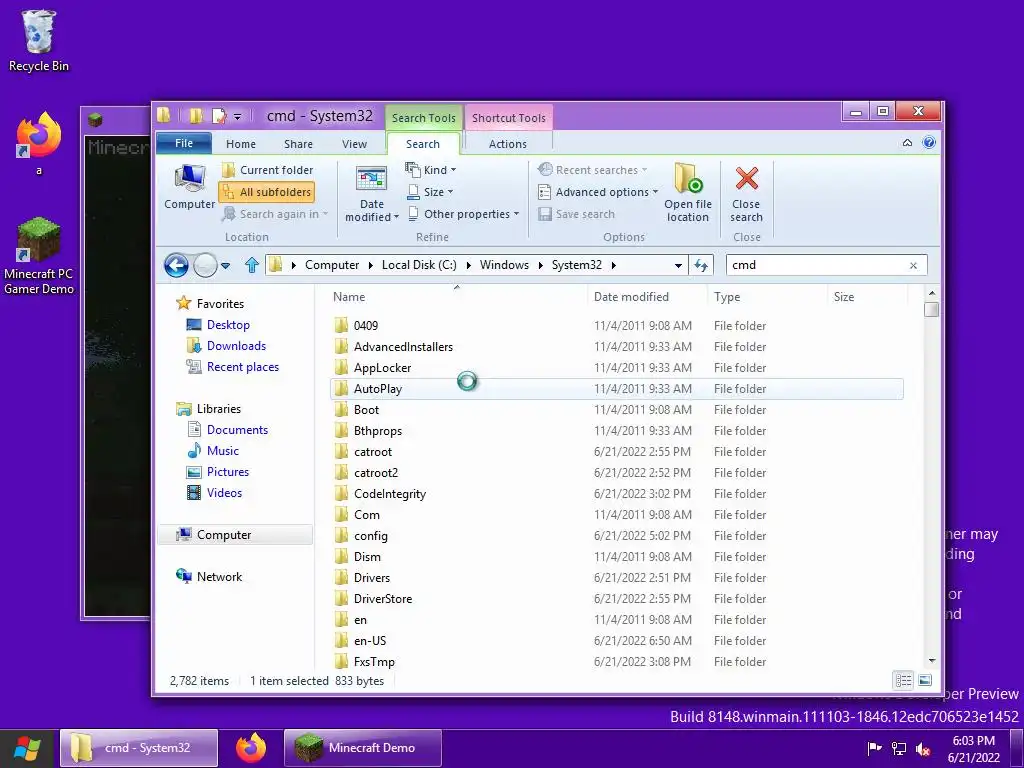Sort by the Name column header

pos(349,296)
